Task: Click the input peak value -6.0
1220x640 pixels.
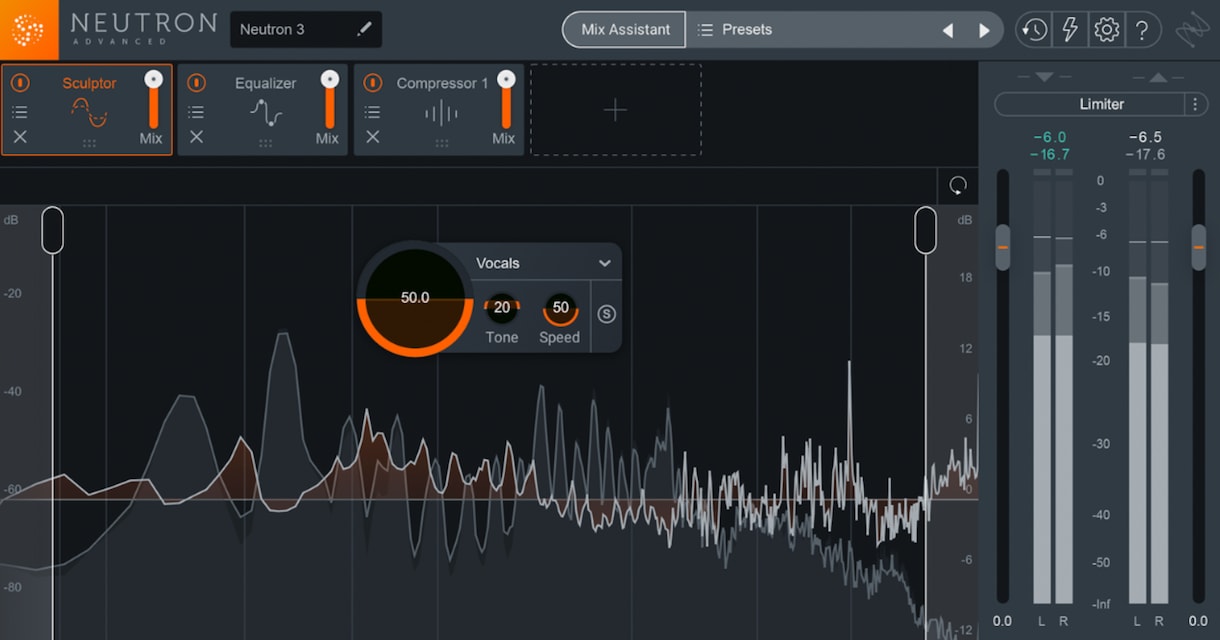Action: [x=1048, y=137]
